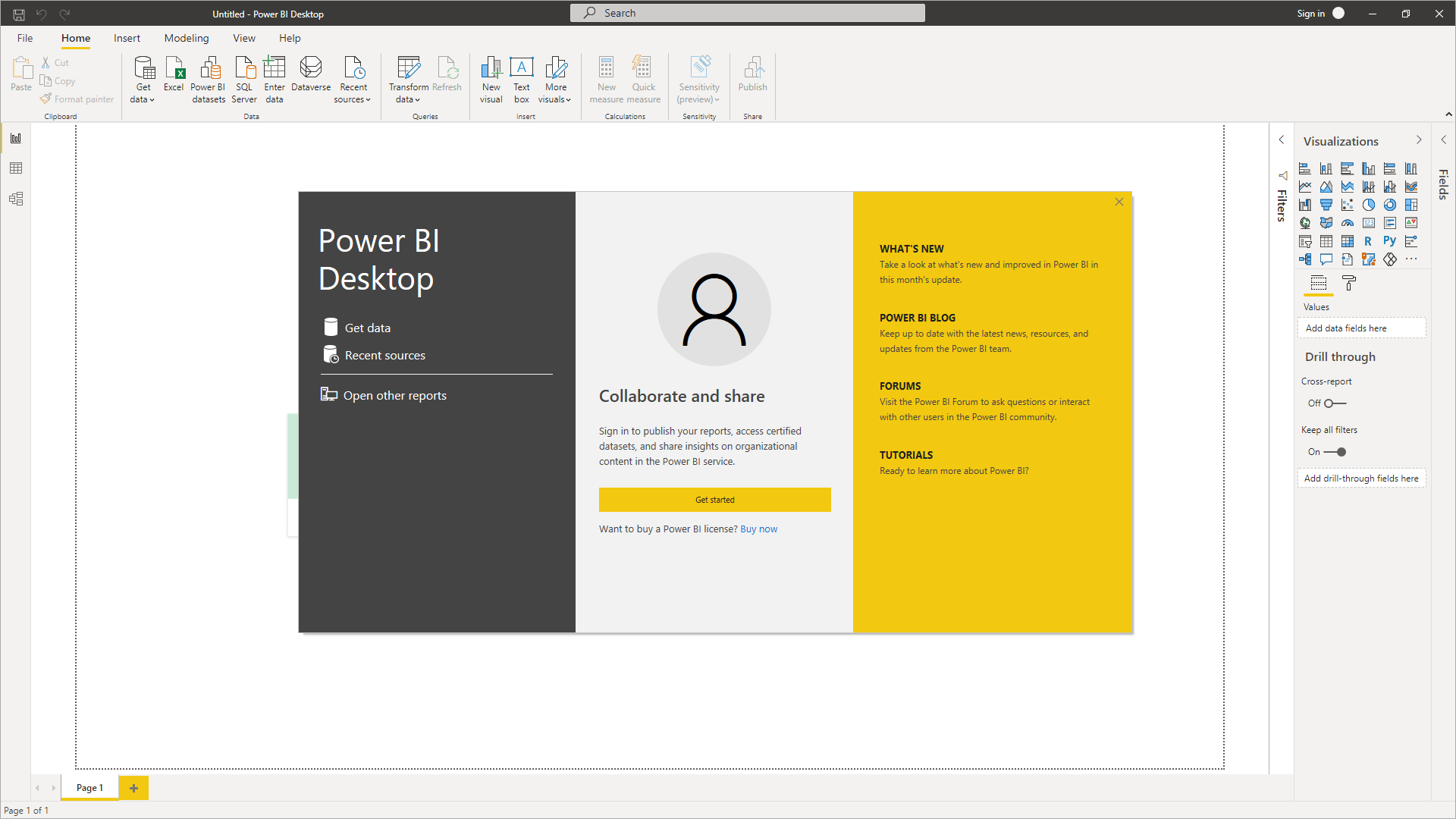Click the Save icon in title bar
Image resolution: width=1456 pixels, height=819 pixels.
pyautogui.click(x=19, y=14)
